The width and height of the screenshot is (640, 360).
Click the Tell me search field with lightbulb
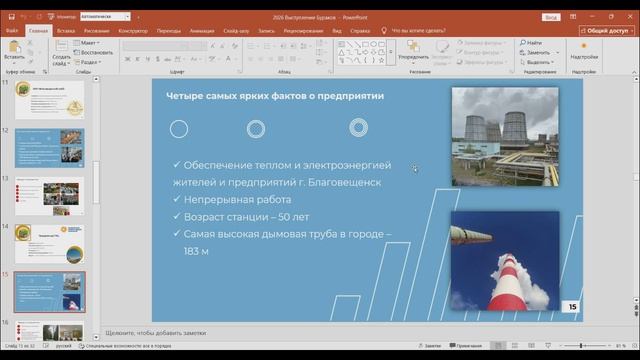[413, 31]
